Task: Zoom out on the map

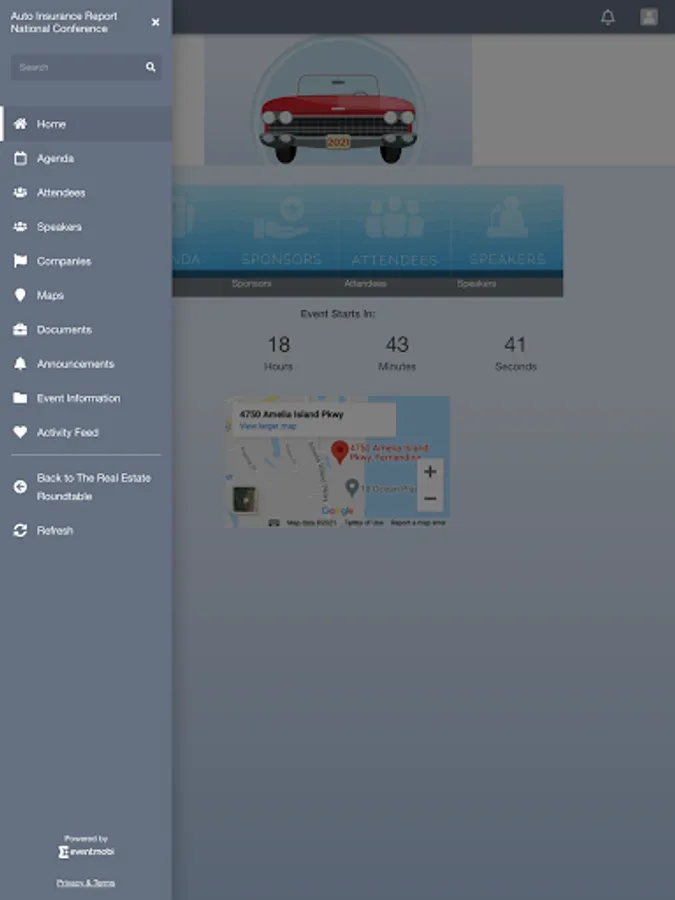Action: click(x=430, y=498)
